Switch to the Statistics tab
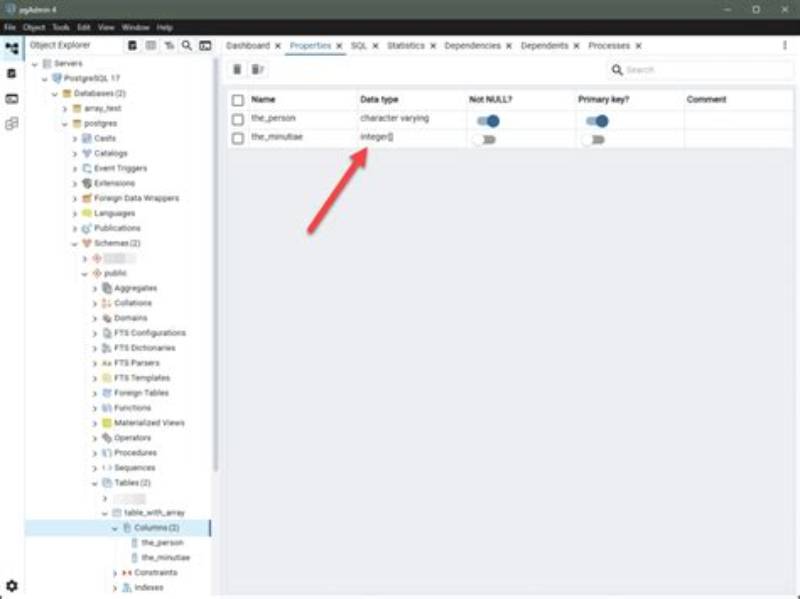 coord(406,45)
